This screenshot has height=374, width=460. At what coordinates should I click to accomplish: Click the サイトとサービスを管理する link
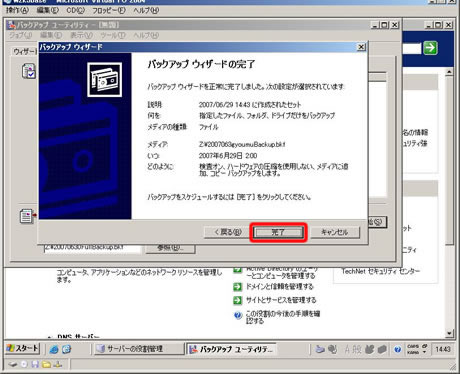point(281,300)
